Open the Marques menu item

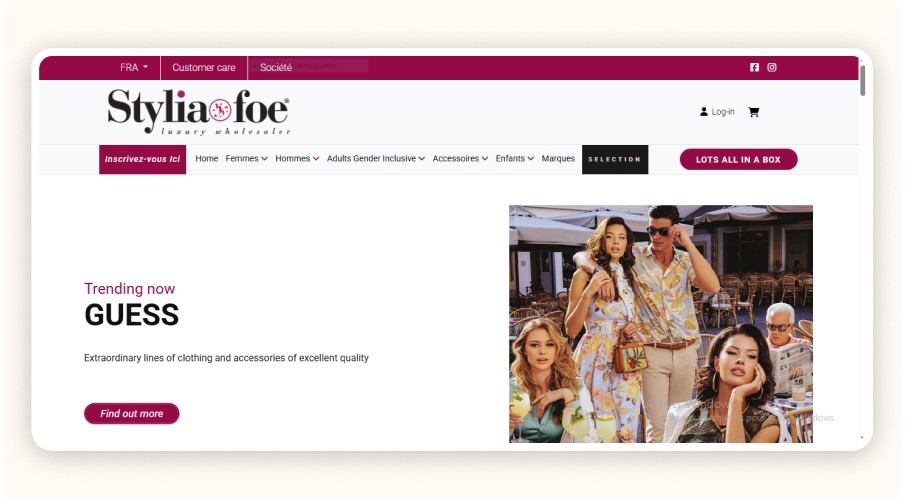coord(558,159)
